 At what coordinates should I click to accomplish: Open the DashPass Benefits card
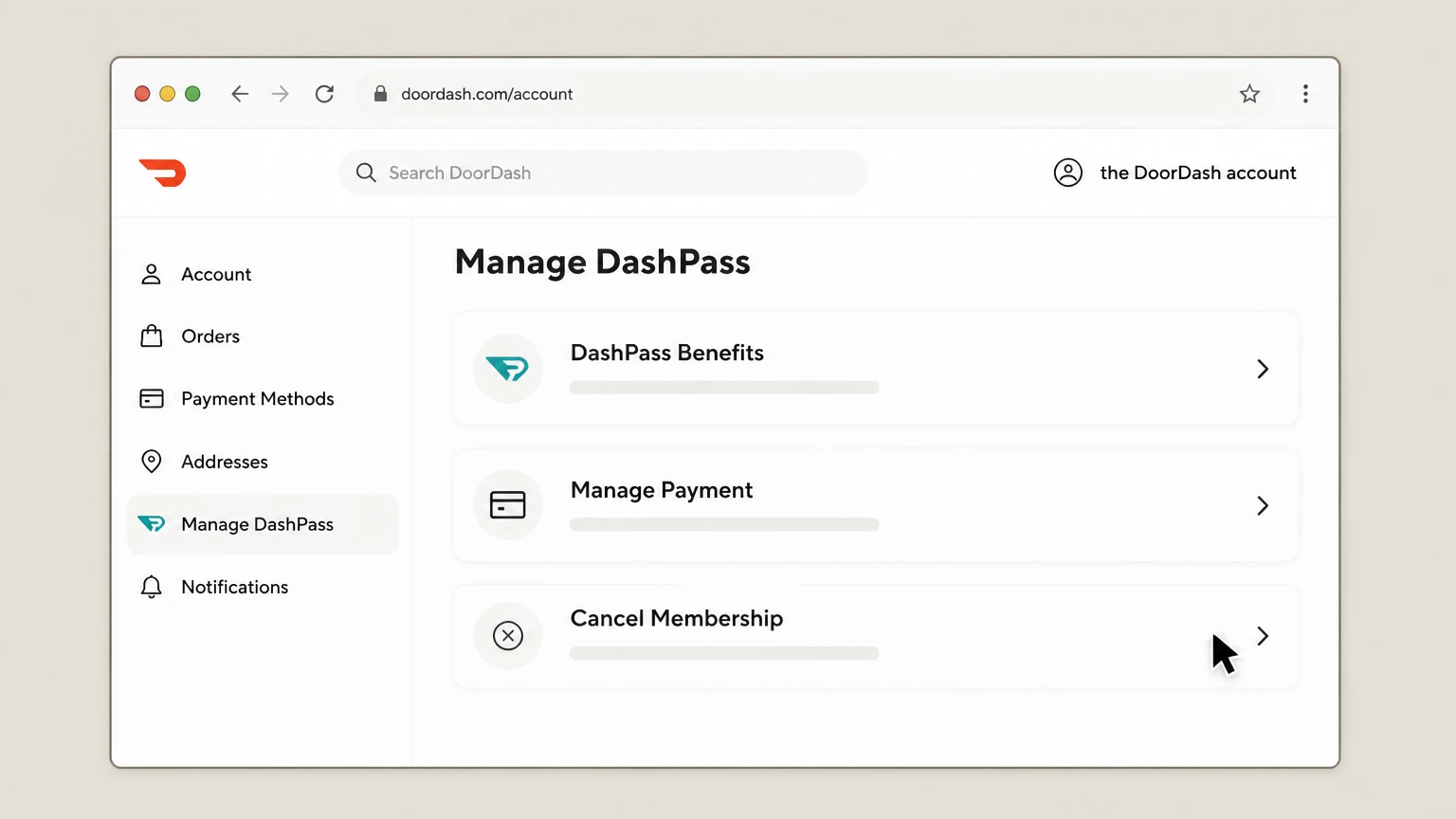[x=876, y=368]
